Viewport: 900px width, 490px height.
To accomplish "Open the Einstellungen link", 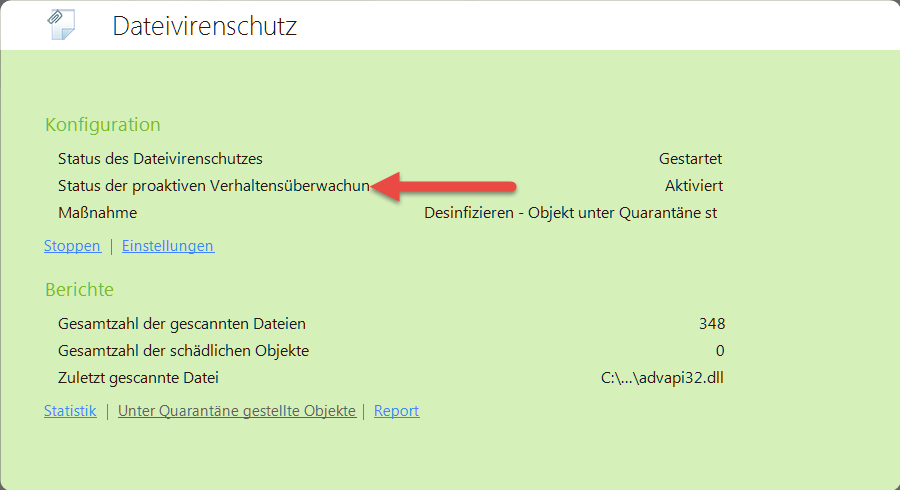I will pos(168,246).
